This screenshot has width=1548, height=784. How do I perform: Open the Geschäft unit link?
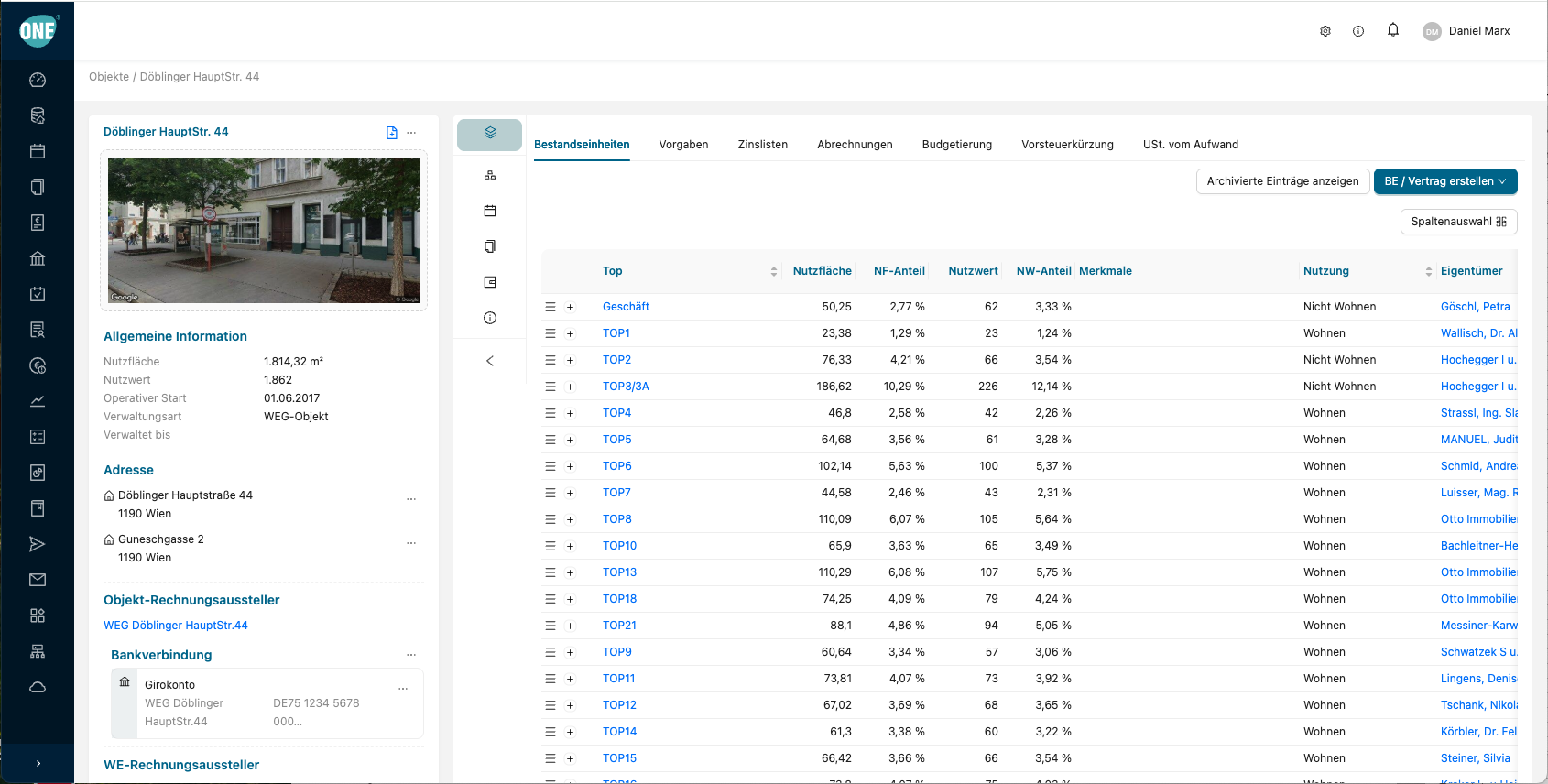pyautogui.click(x=626, y=307)
